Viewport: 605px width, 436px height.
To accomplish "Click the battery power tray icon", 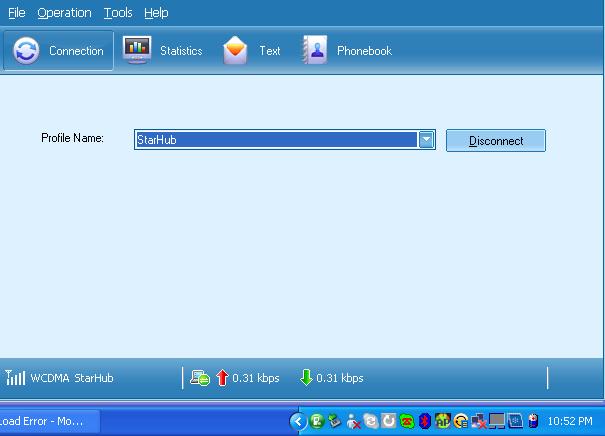I will (534, 421).
